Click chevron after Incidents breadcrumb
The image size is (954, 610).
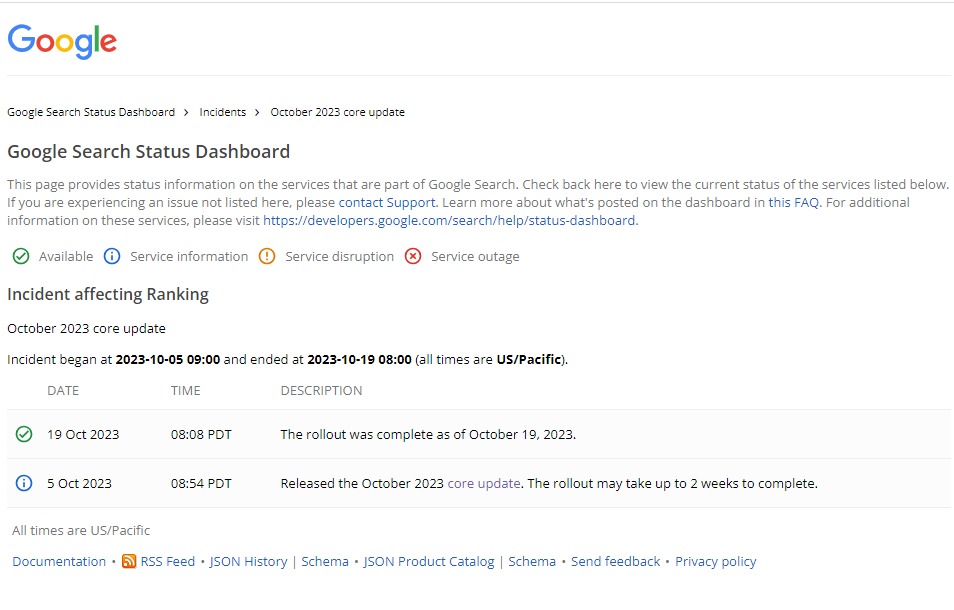257,113
